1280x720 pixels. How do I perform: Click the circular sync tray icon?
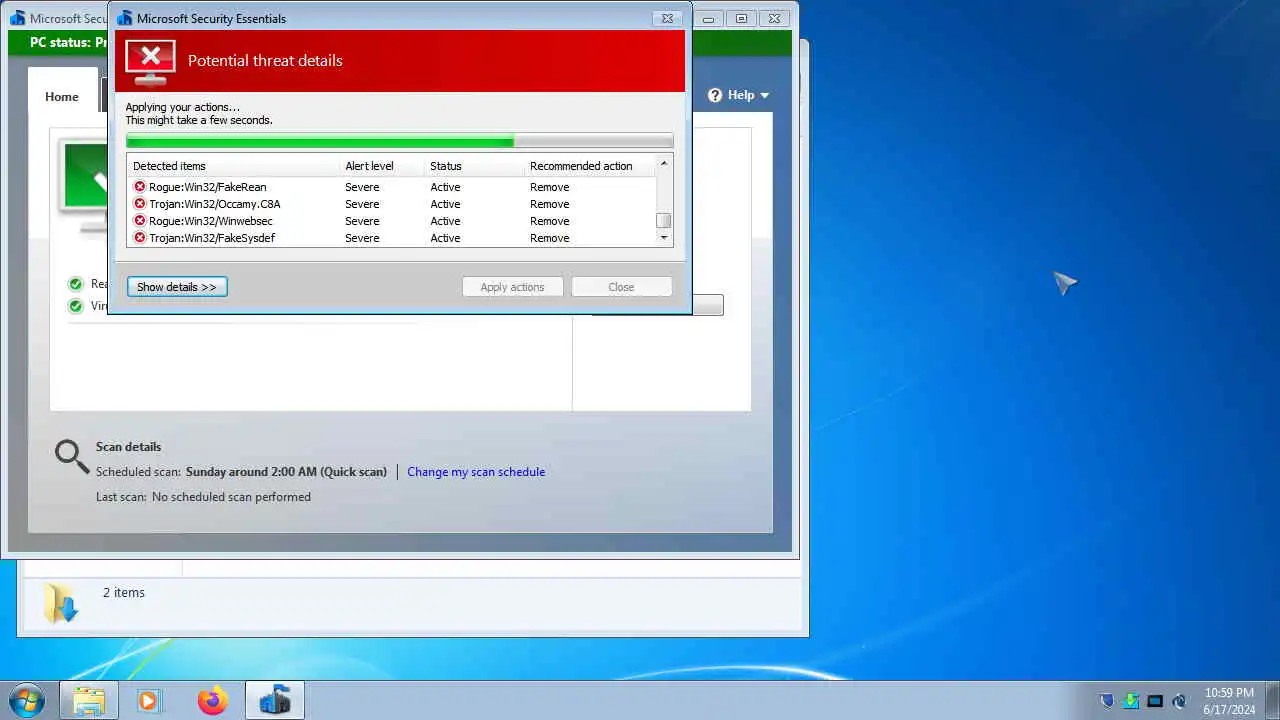[1179, 701]
